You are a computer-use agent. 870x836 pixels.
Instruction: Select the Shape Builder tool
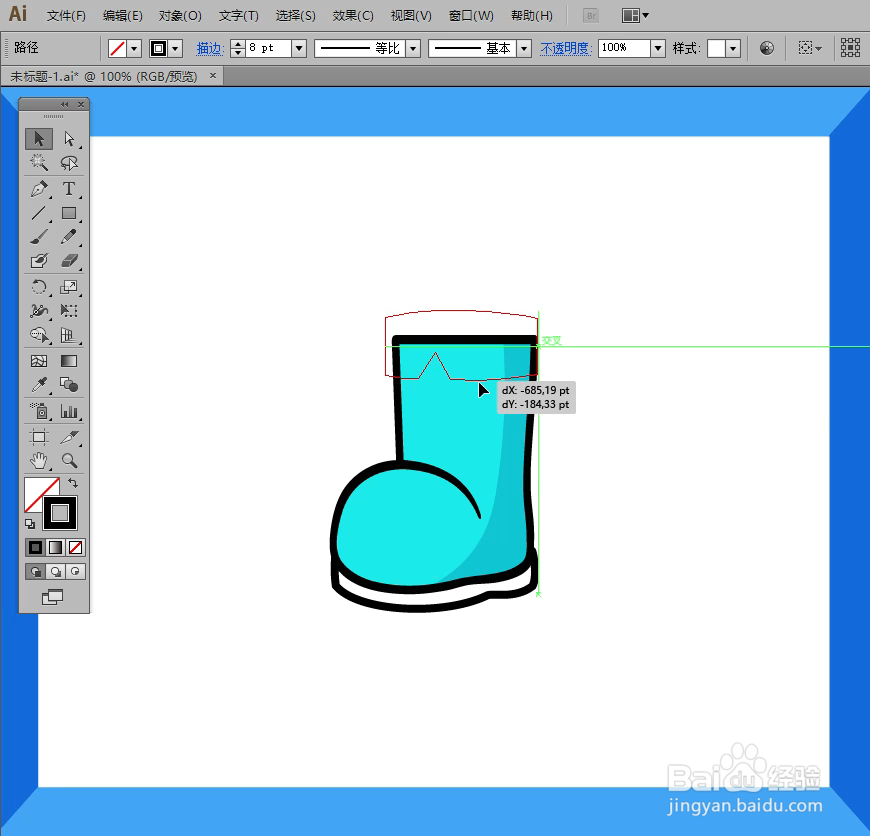coord(39,335)
